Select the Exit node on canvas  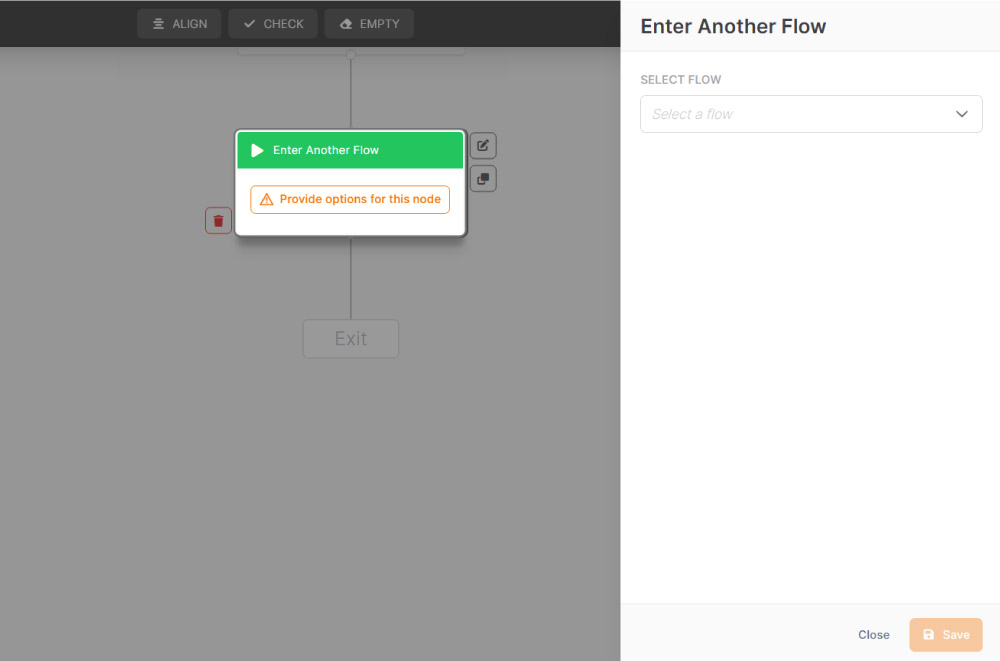pos(351,339)
